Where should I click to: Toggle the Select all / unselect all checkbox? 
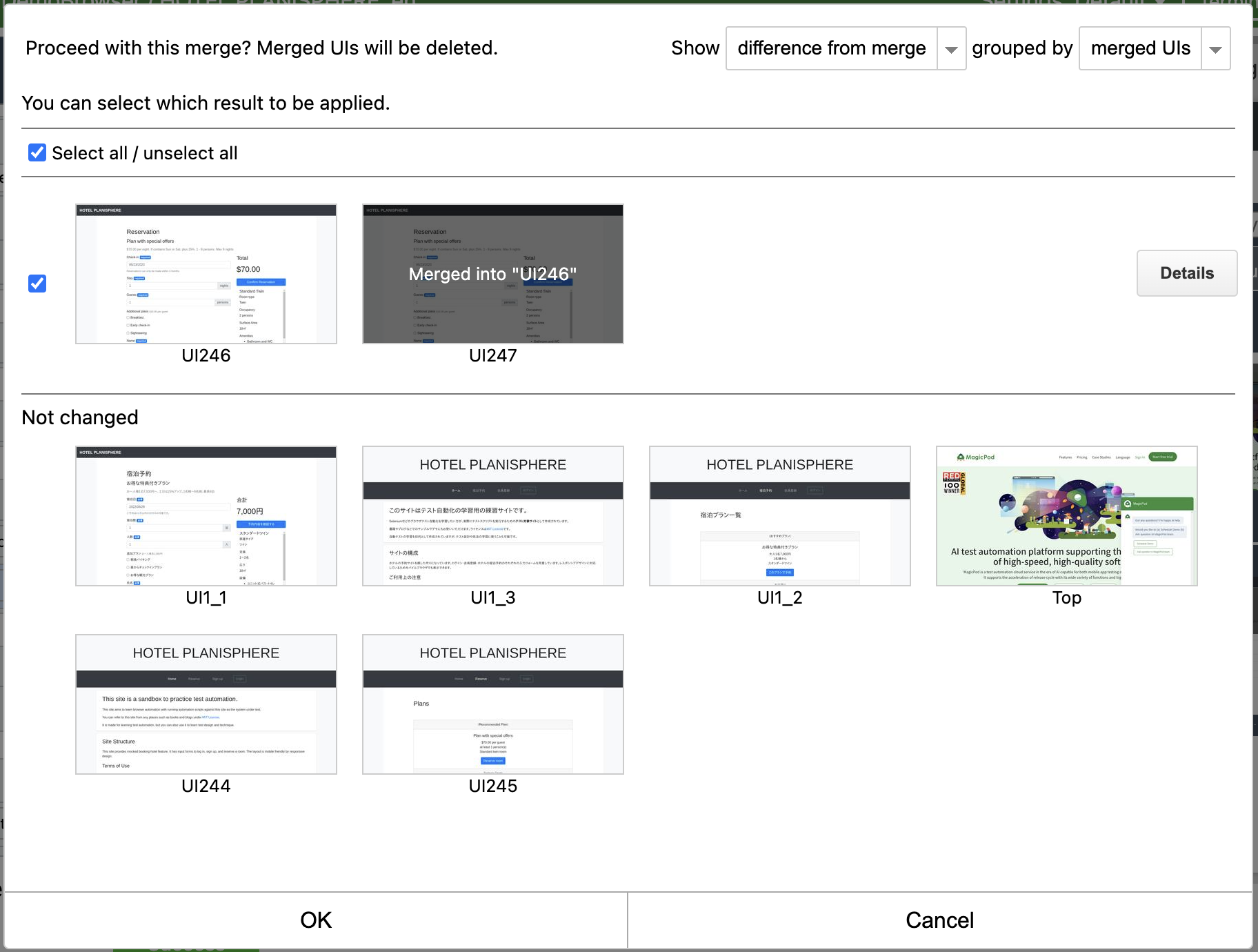(x=37, y=152)
